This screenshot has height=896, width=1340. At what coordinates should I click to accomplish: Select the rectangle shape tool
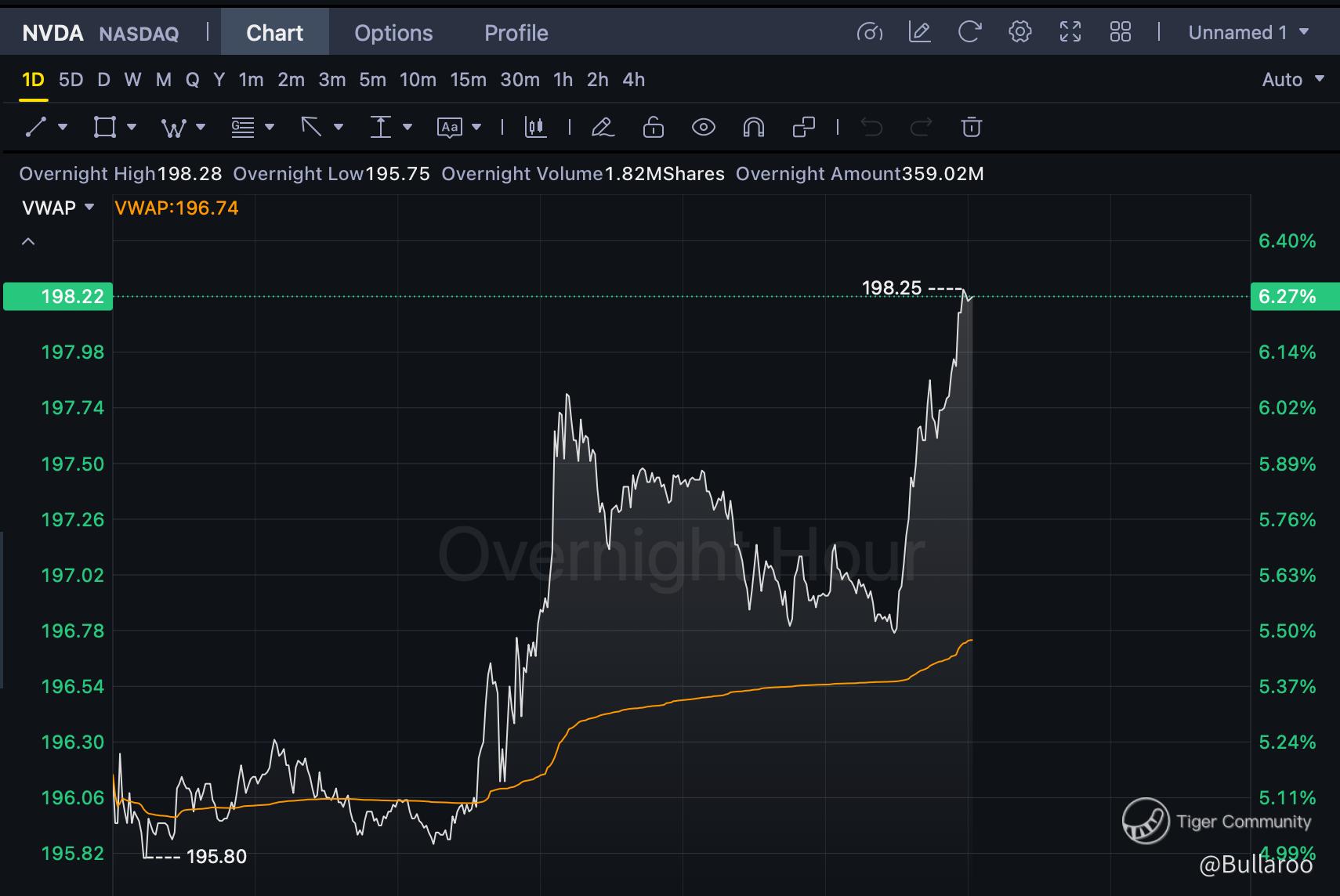click(x=104, y=127)
